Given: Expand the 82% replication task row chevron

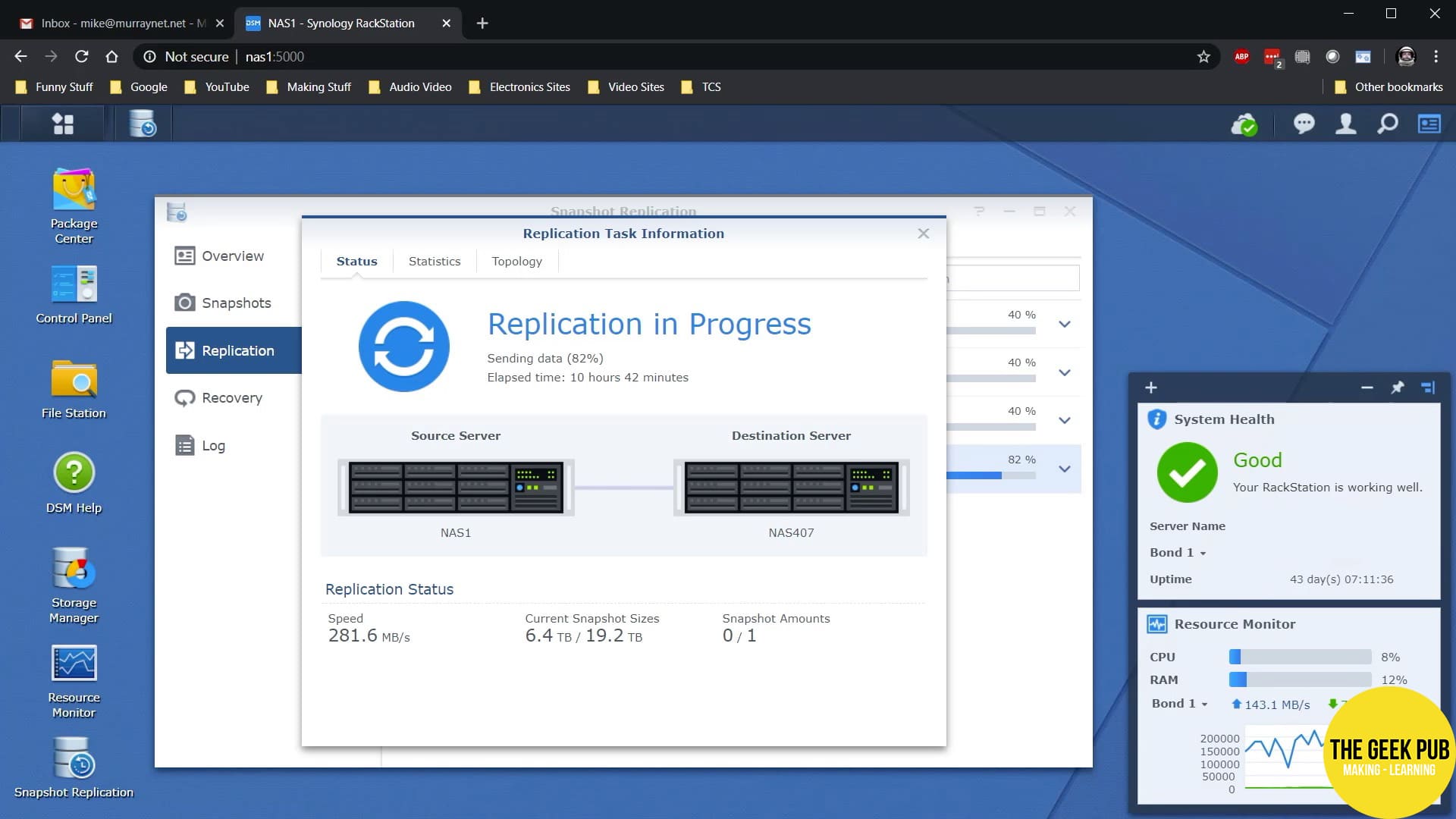Looking at the screenshot, I should point(1064,469).
